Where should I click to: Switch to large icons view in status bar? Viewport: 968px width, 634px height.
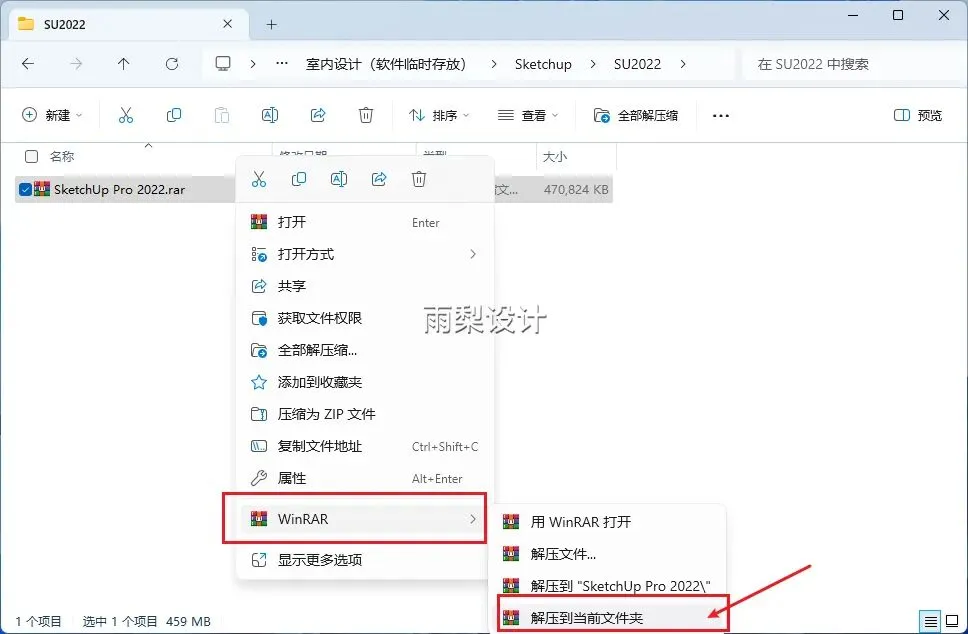952,620
